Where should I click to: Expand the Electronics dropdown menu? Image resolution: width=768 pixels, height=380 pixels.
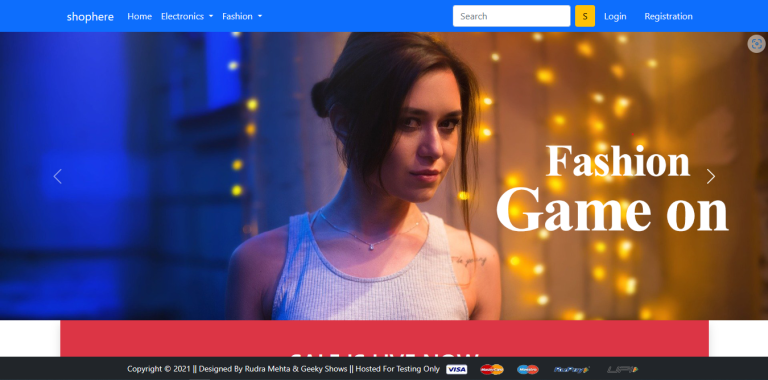[187, 16]
